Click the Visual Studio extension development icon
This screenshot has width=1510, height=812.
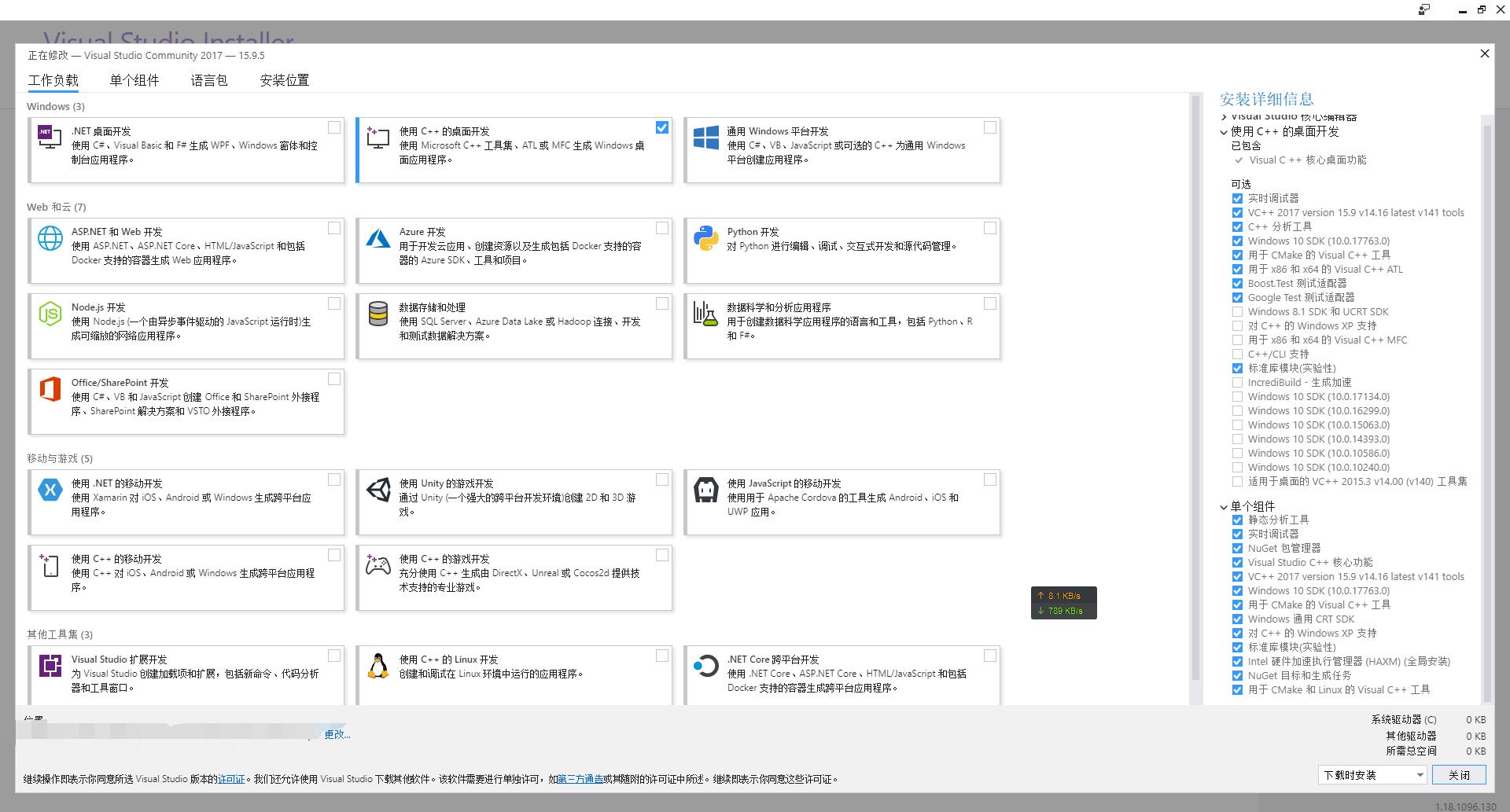(50, 666)
